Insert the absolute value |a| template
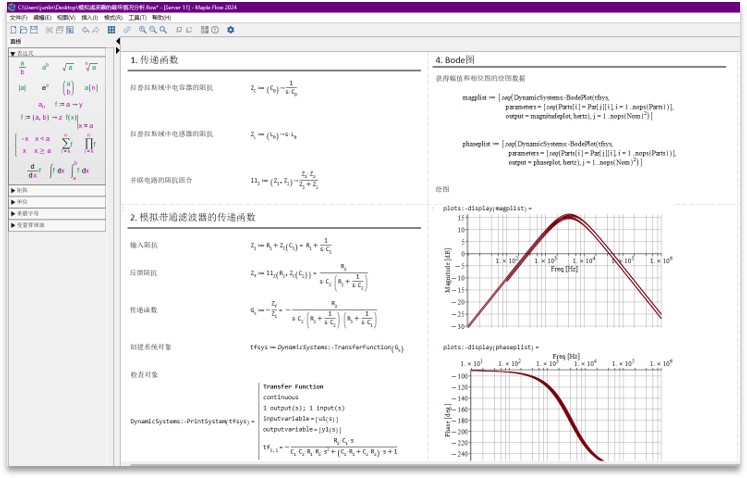 [22, 88]
